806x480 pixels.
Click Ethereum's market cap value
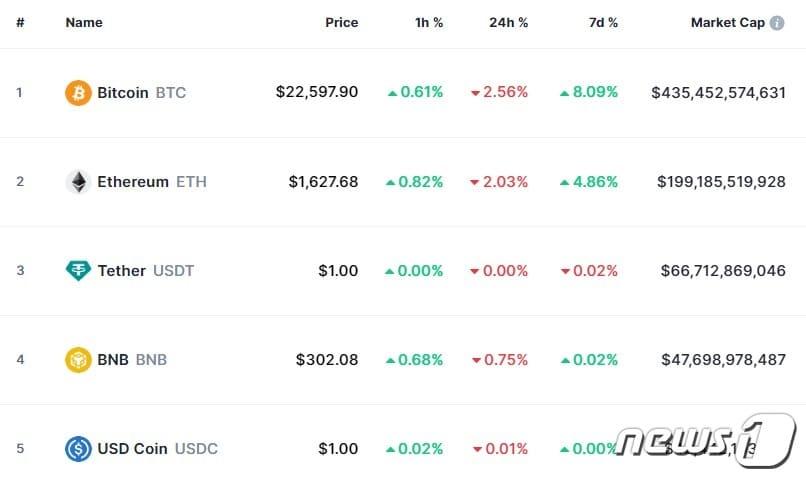point(721,182)
